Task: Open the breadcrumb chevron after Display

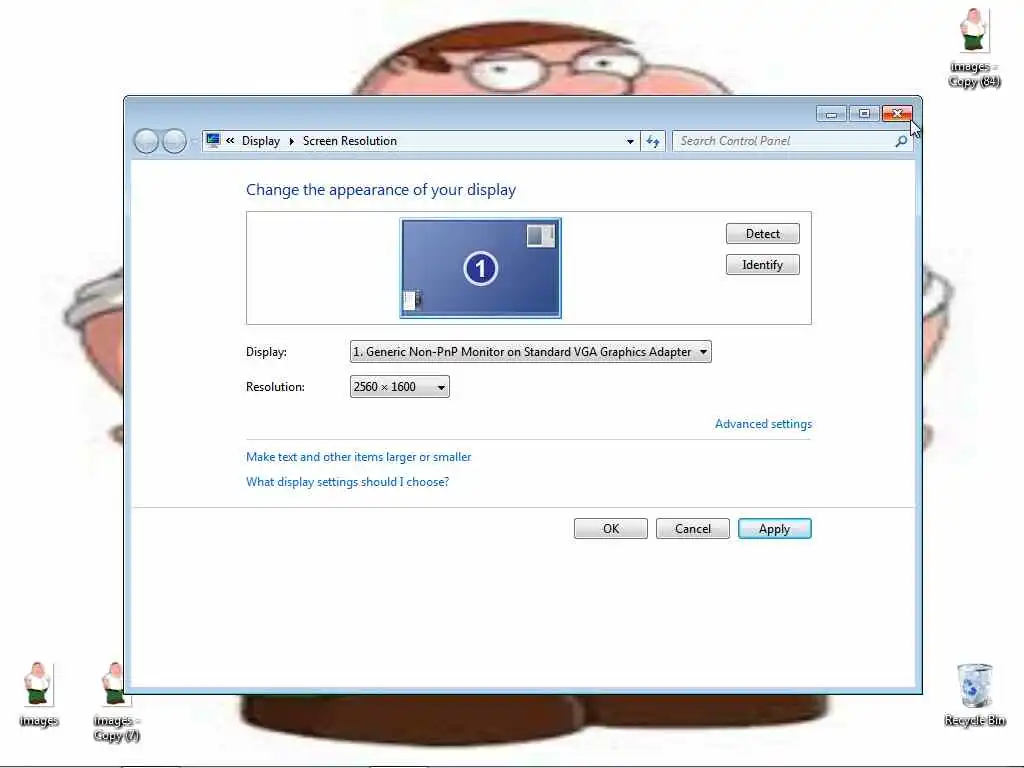Action: 291,141
